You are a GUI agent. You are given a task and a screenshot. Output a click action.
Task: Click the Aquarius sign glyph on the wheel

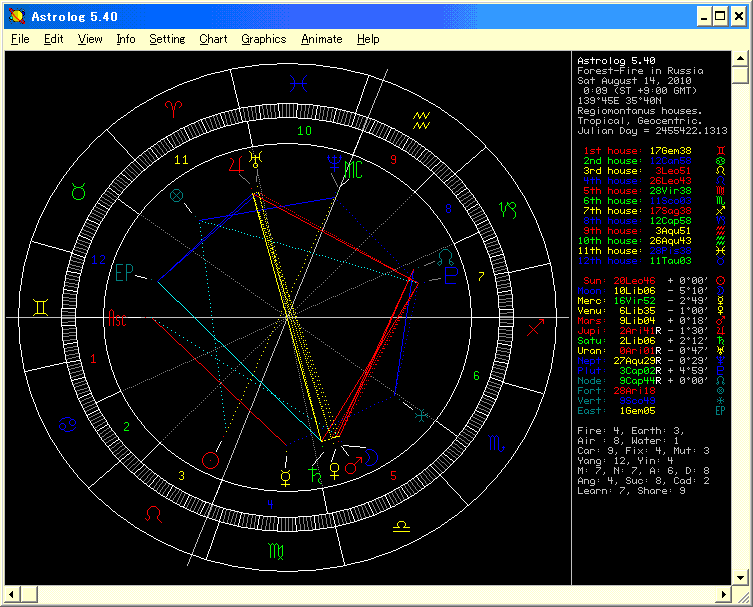click(x=422, y=121)
